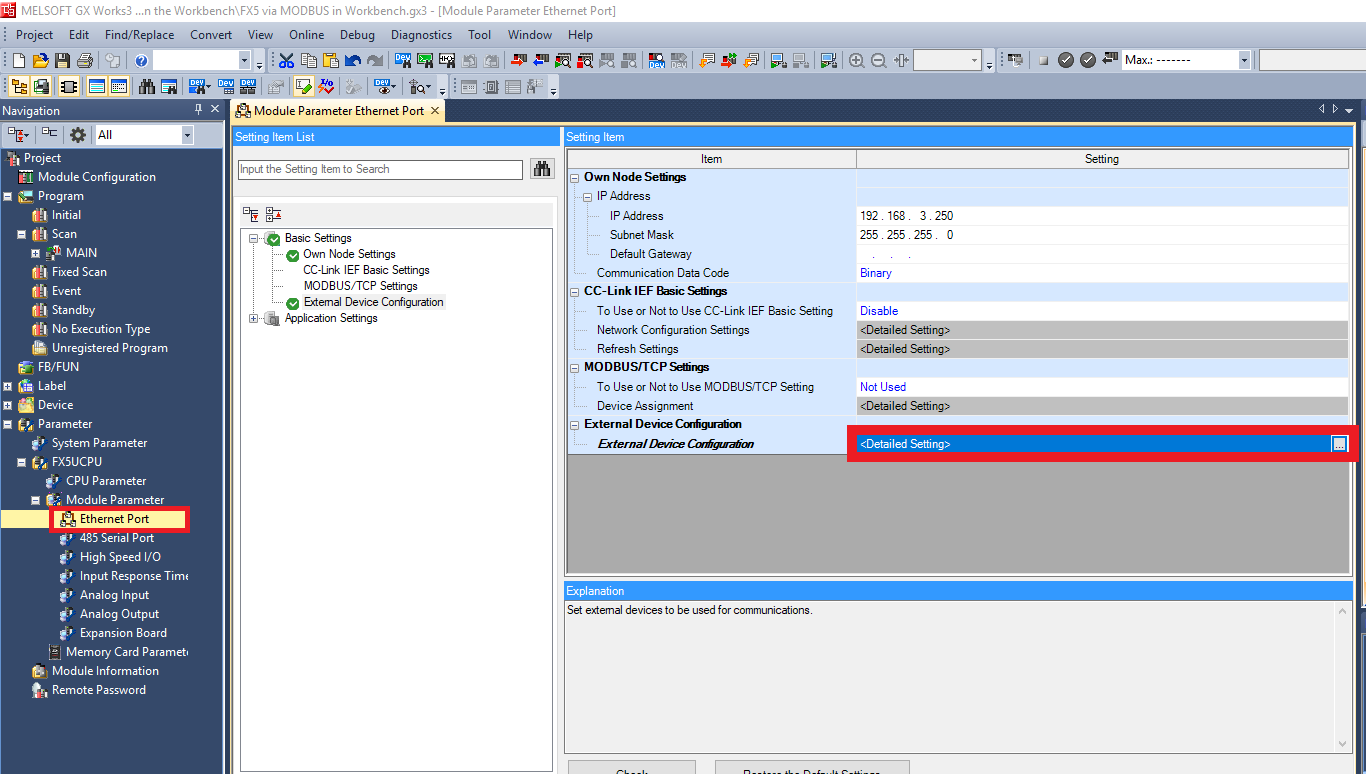Expand the Label node in Navigation
The height and width of the screenshot is (774, 1366).
pyautogui.click(x=8, y=386)
